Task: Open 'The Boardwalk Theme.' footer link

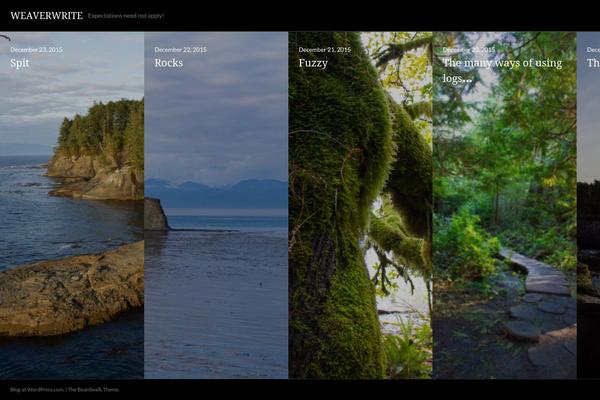Action: click(x=94, y=390)
